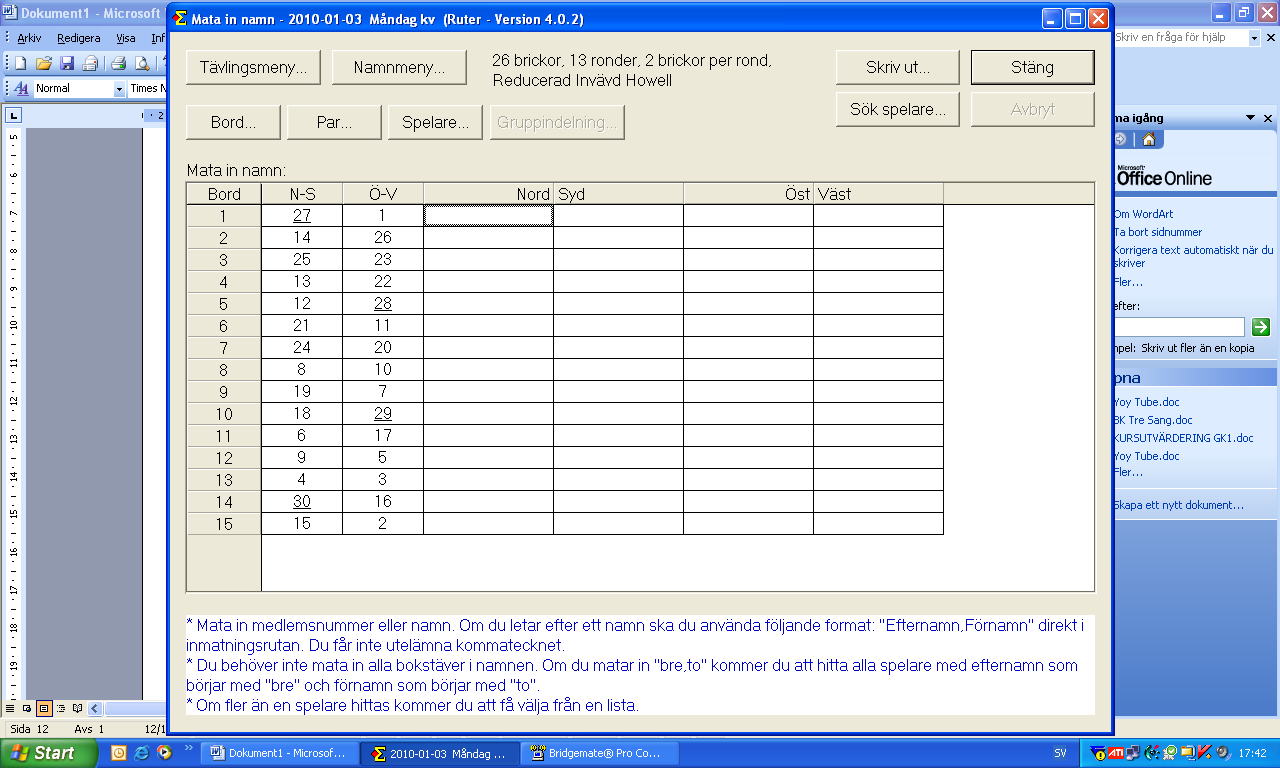Open the Style dropdown showing Normal
Viewport: 1280px width, 768px height.
[x=120, y=88]
